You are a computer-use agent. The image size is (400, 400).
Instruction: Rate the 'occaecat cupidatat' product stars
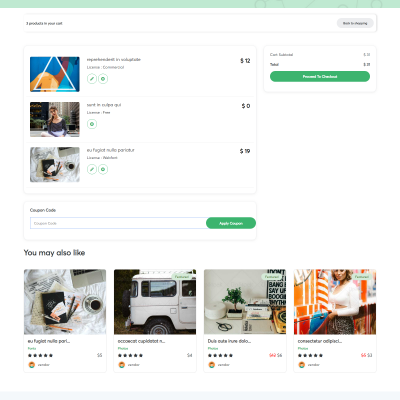(130, 355)
